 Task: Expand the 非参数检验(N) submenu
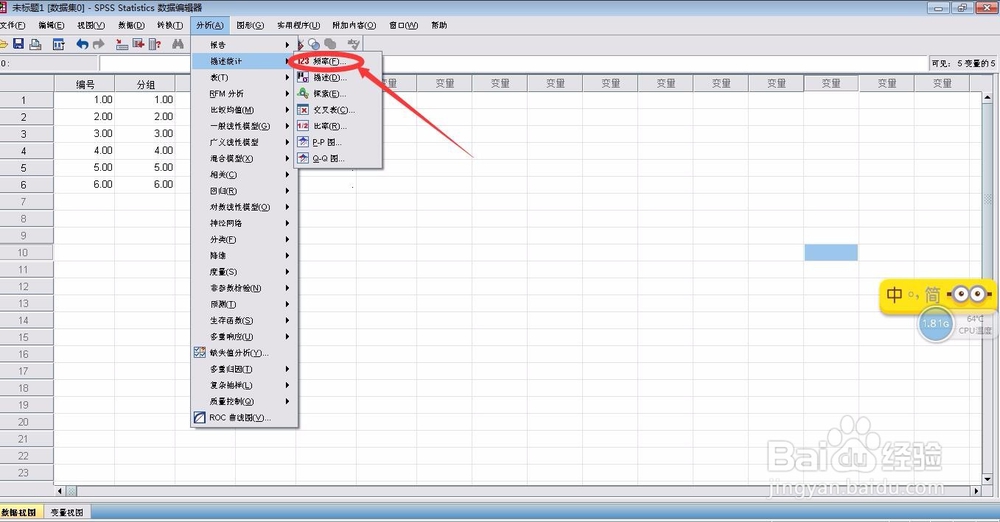coord(244,288)
